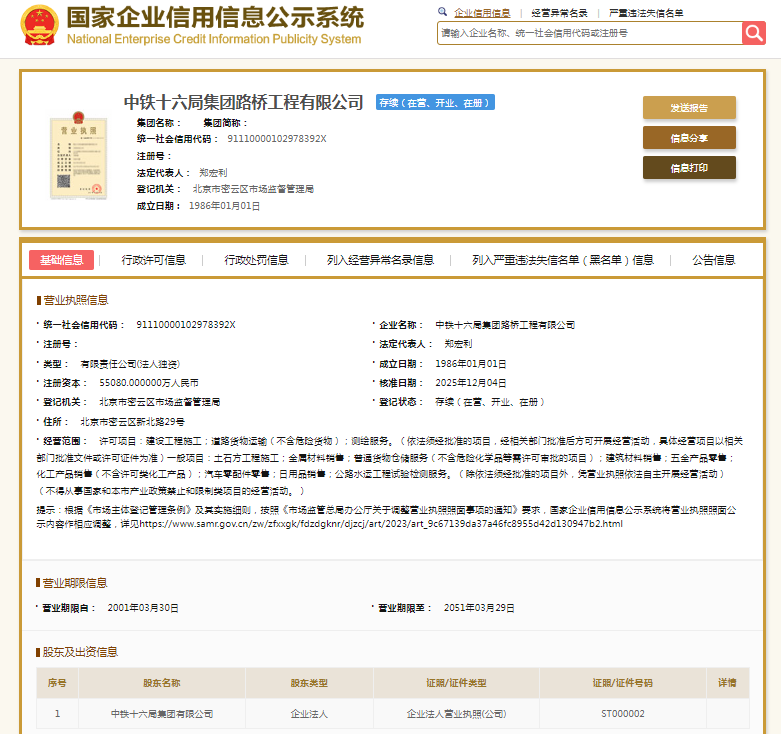The width and height of the screenshot is (781, 734).
Task: Select the 严重违法失信名单 search category
Action: [646, 13]
